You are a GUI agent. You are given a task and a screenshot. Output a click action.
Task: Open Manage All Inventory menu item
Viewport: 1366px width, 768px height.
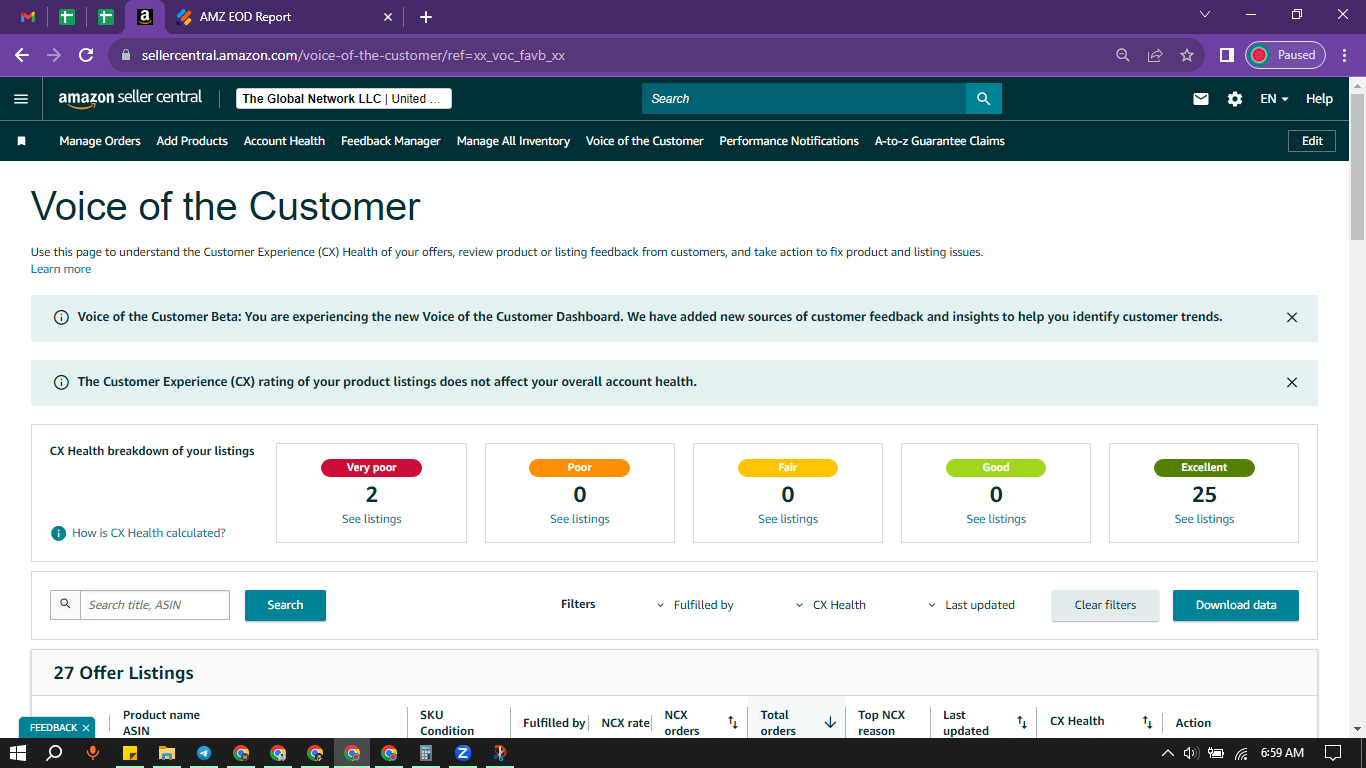[513, 141]
